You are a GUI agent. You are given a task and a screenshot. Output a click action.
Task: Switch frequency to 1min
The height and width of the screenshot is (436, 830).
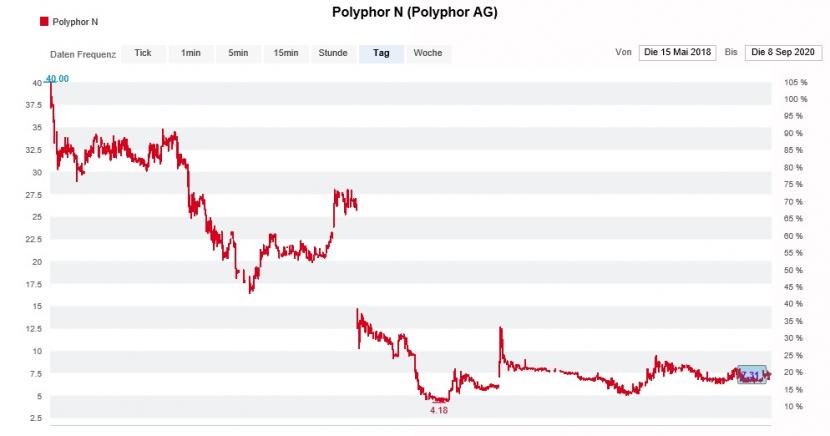click(x=191, y=53)
